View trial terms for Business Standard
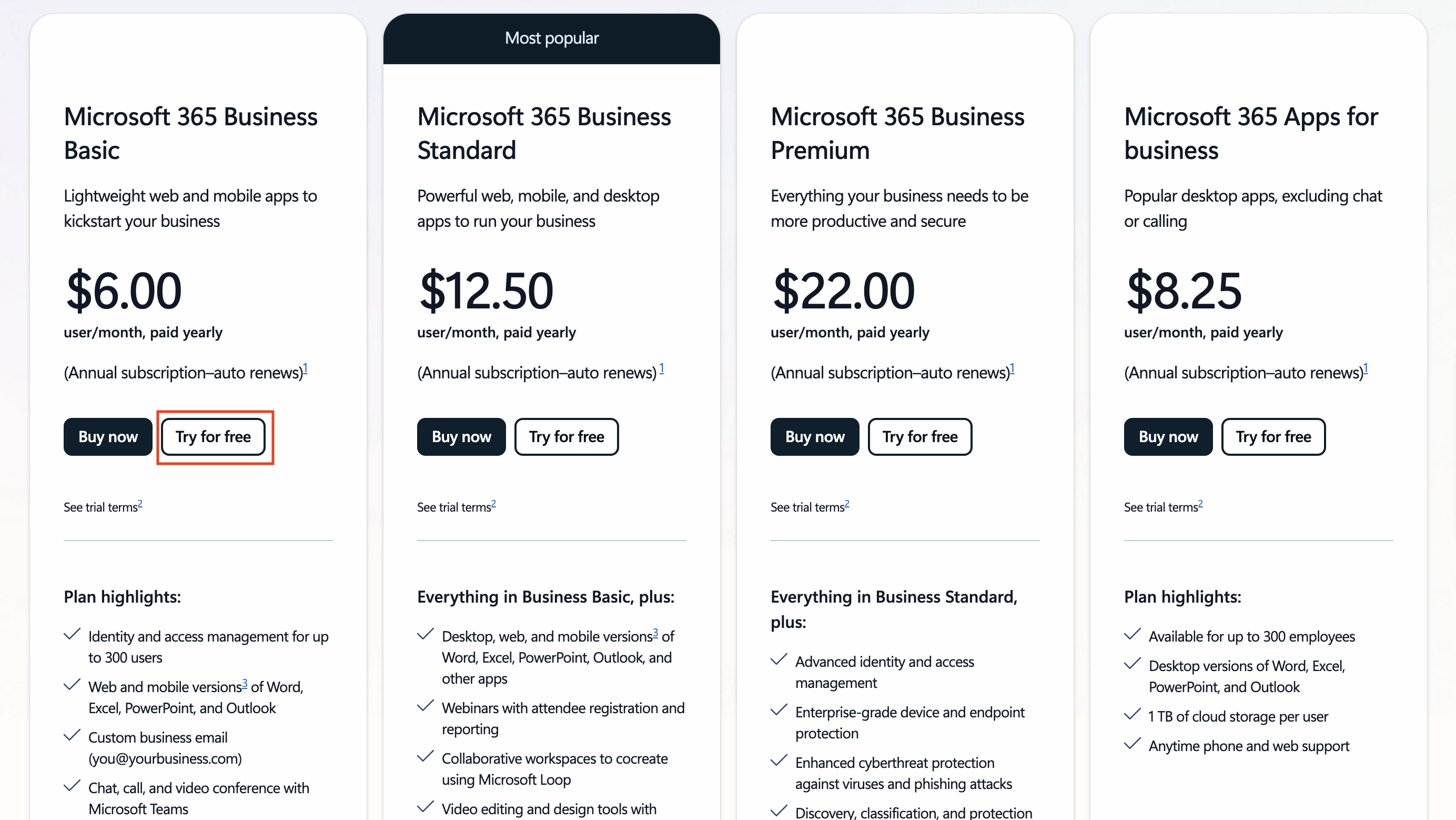This screenshot has width=1456, height=820. [453, 507]
